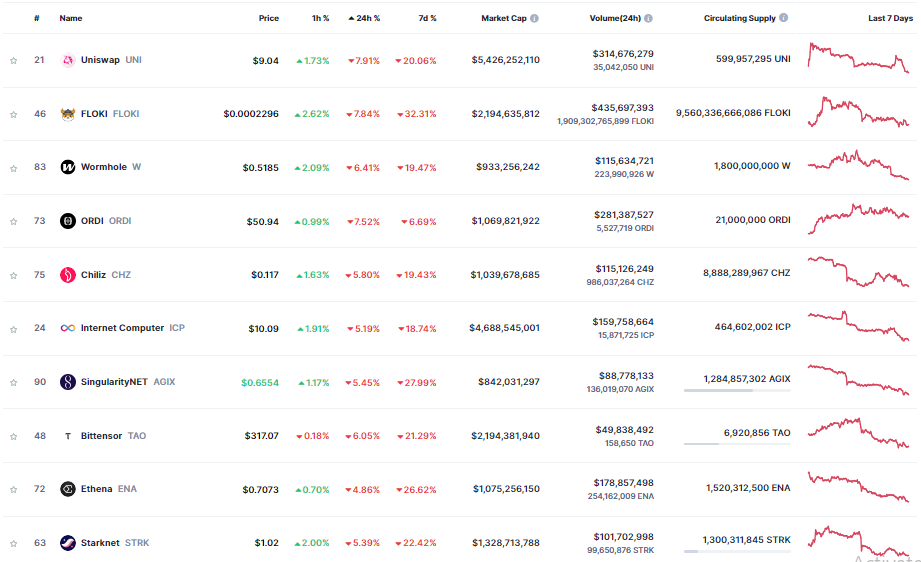This screenshot has height=562, width=921.
Task: Star Uniswap to add to watchlist
Action: 14,60
